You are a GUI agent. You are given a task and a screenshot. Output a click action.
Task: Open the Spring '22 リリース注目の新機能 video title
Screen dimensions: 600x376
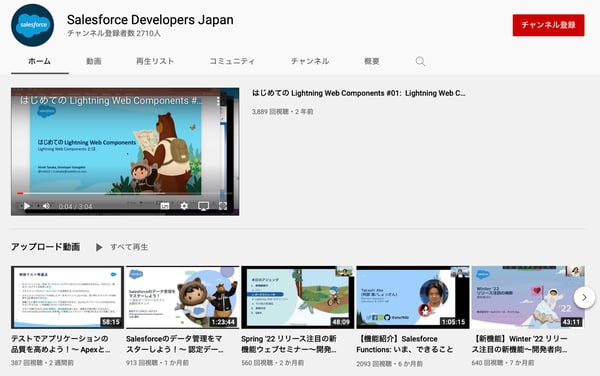(x=289, y=344)
